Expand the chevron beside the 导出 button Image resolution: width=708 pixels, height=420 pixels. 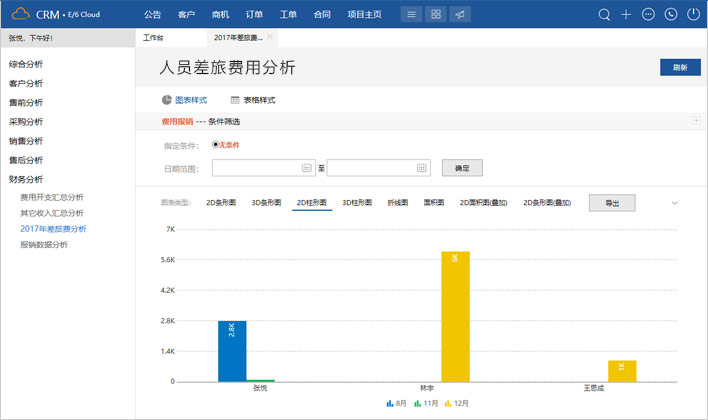point(674,203)
